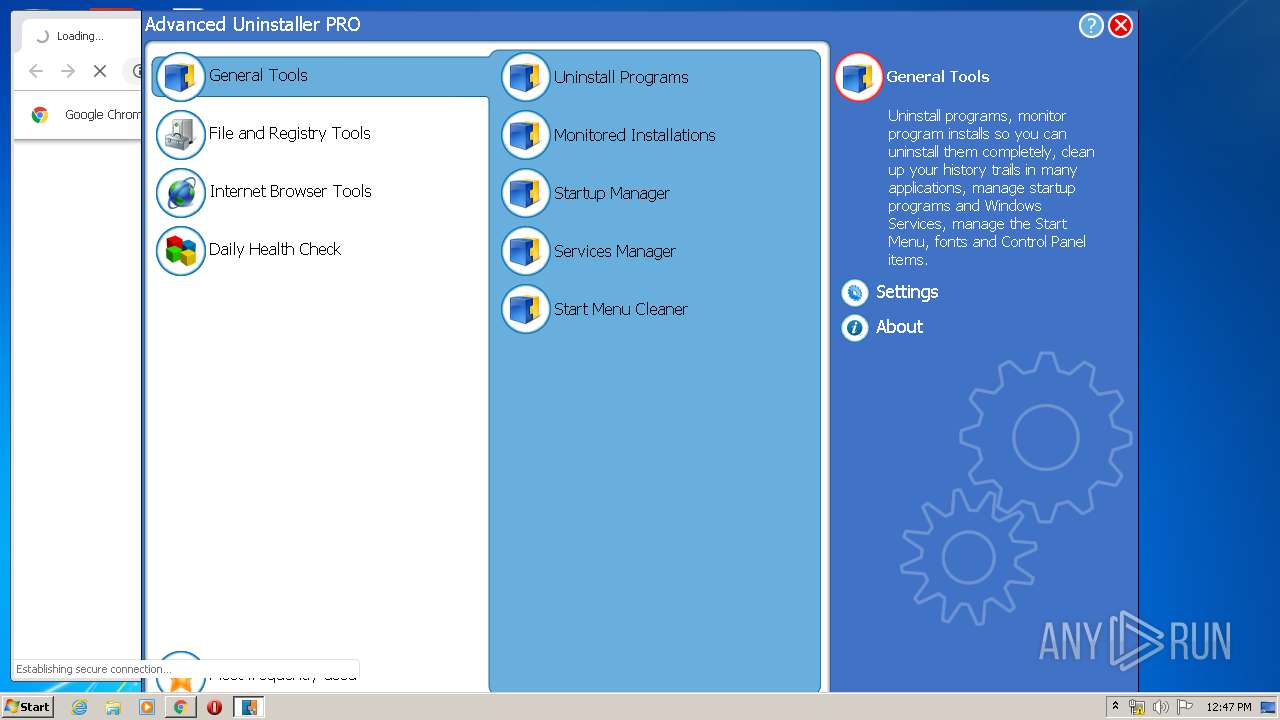Select the Loading tab in Chrome

point(80,36)
